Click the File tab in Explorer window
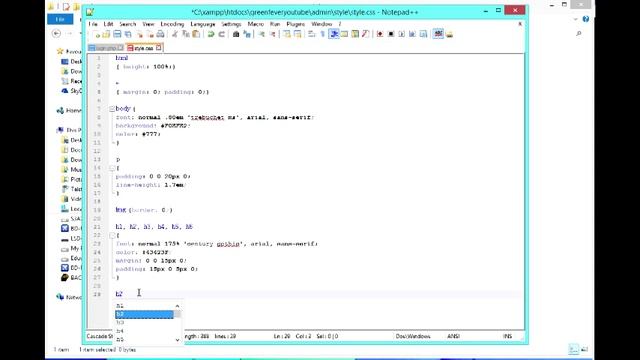Viewport: 640px width, 360px height. pyautogui.click(x=60, y=19)
